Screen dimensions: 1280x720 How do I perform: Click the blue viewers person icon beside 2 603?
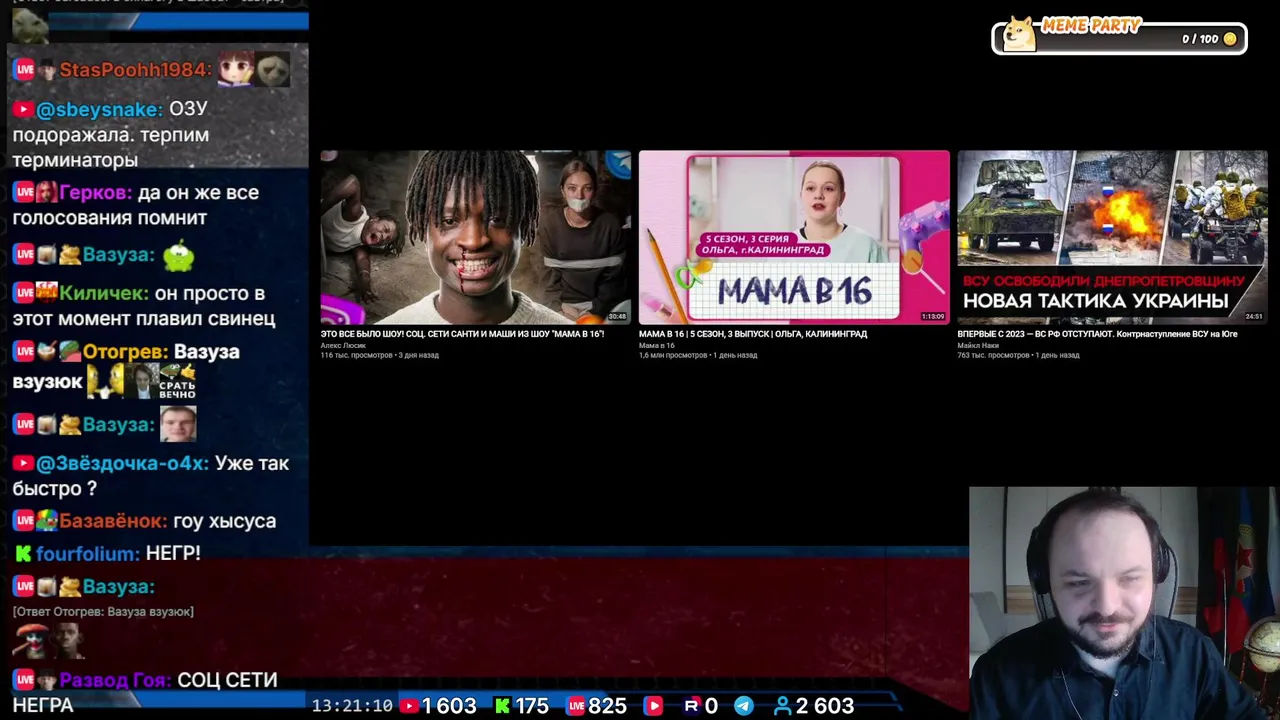[x=783, y=706]
